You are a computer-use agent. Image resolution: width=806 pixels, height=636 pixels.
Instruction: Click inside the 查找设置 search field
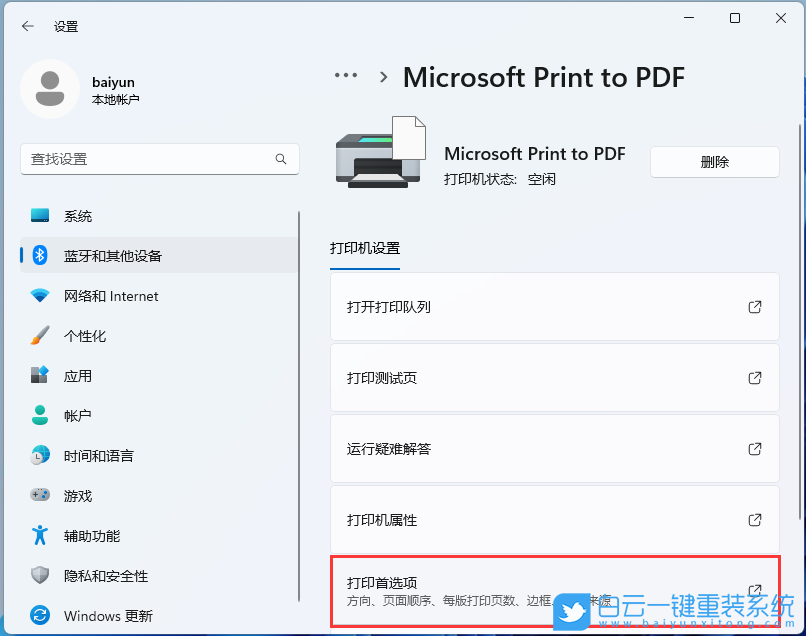tap(160, 159)
